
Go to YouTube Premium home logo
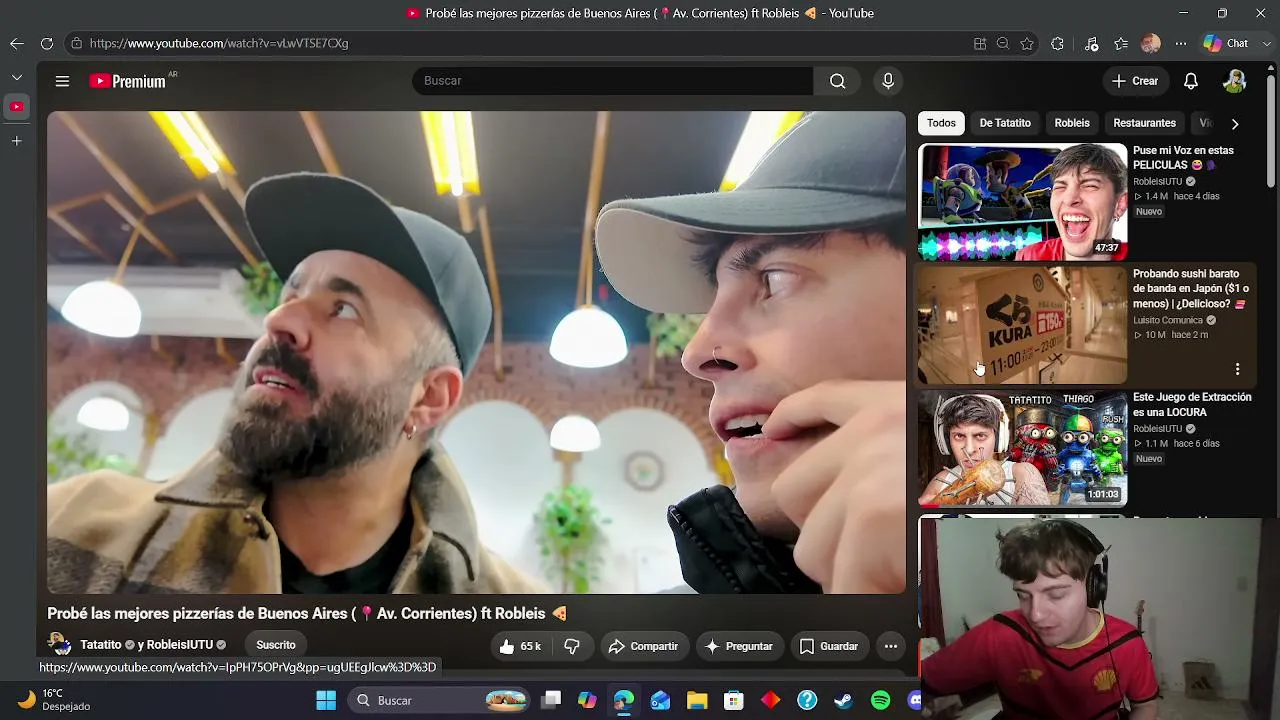click(128, 81)
